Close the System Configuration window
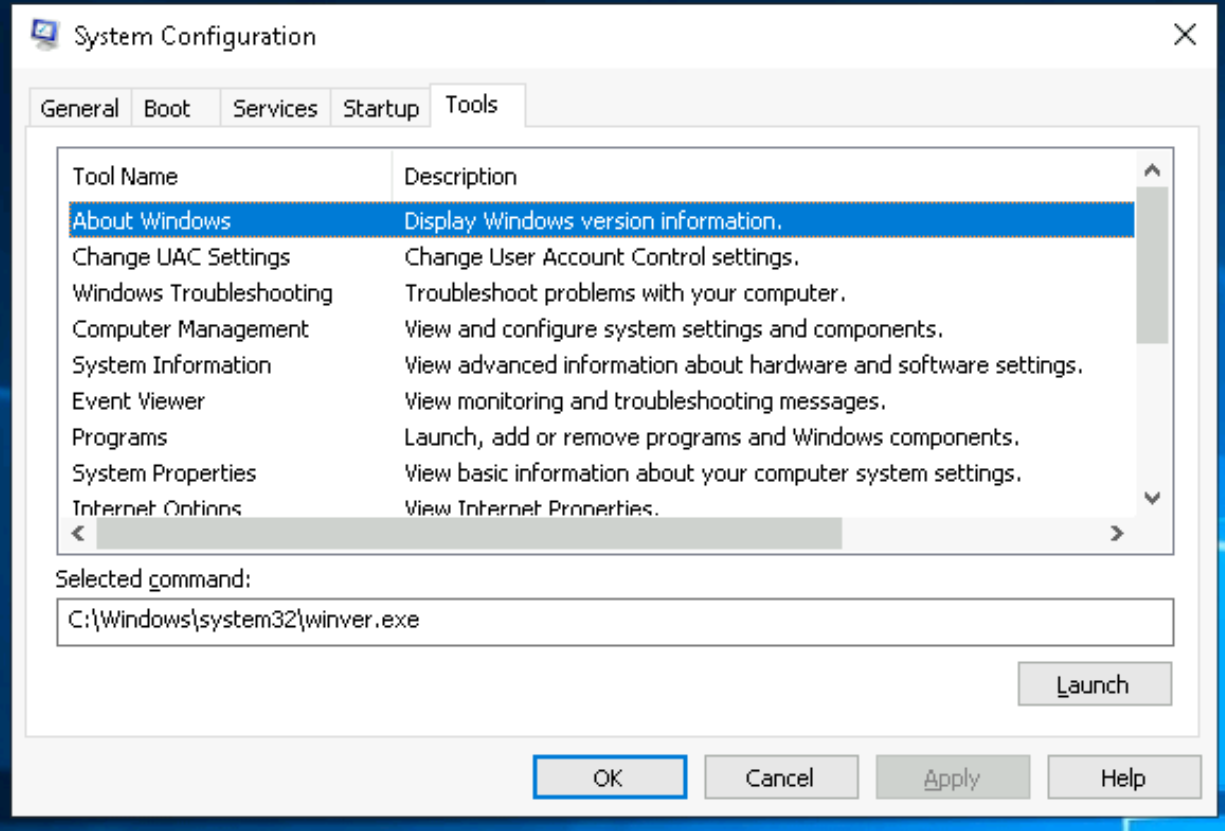1225x831 pixels. pyautogui.click(x=1184, y=35)
